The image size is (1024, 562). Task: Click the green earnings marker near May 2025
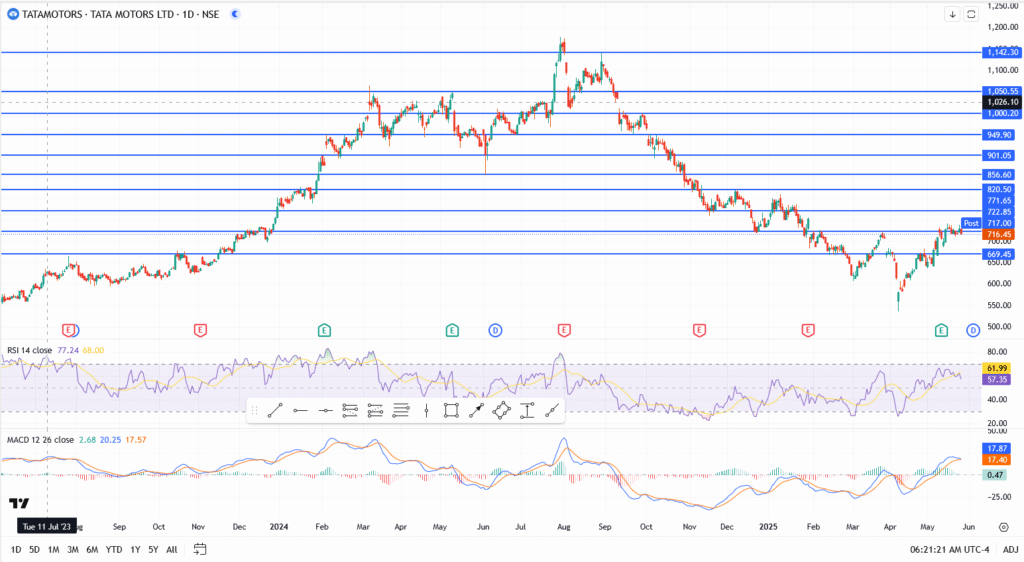coord(941,330)
